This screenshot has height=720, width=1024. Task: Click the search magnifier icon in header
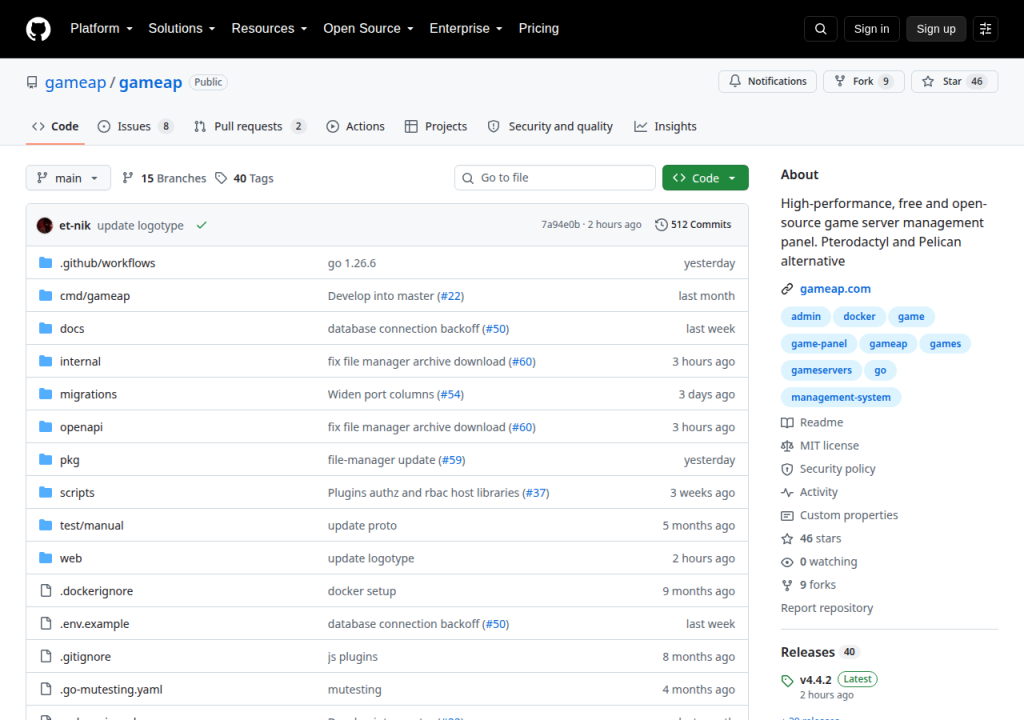point(821,29)
